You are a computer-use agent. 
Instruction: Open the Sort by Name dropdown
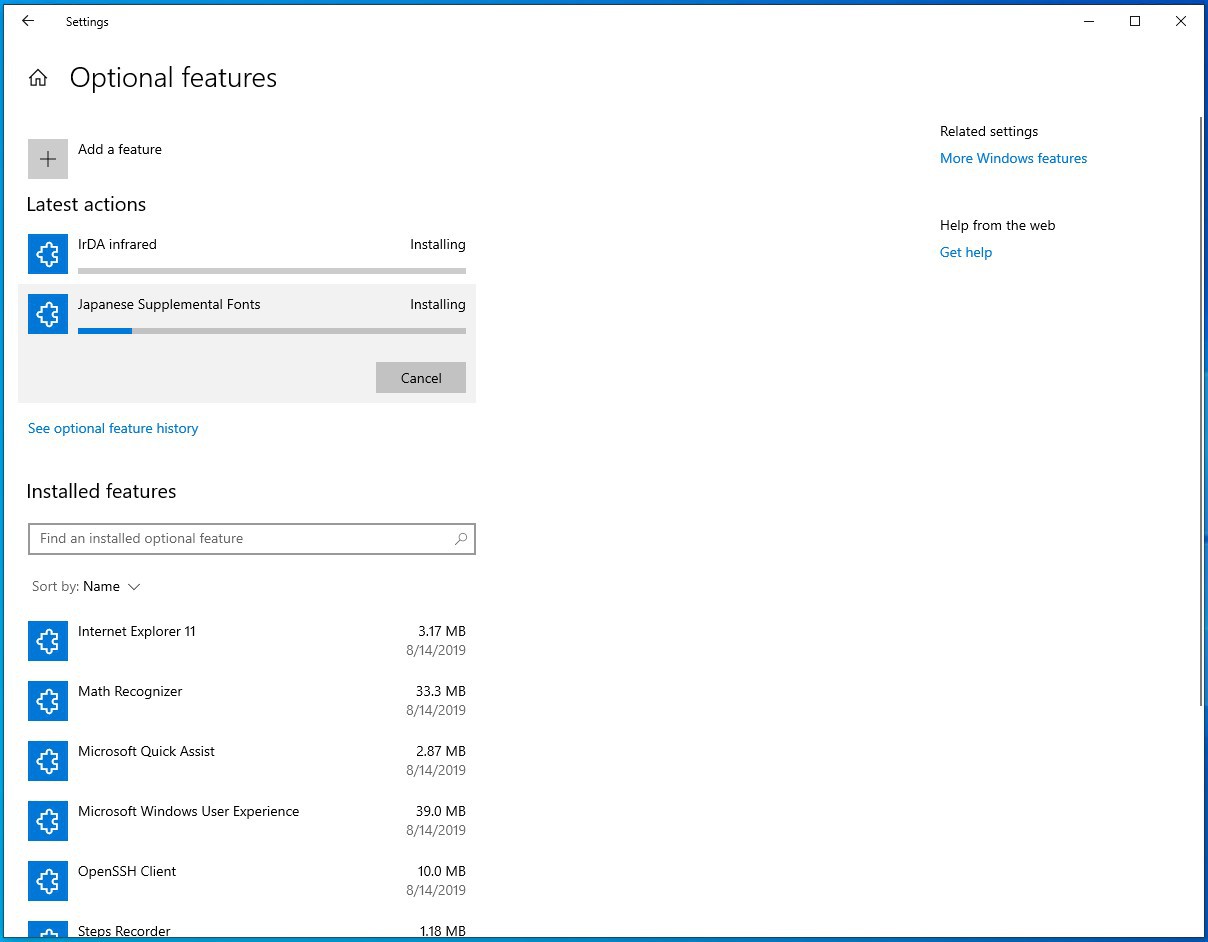tap(111, 587)
